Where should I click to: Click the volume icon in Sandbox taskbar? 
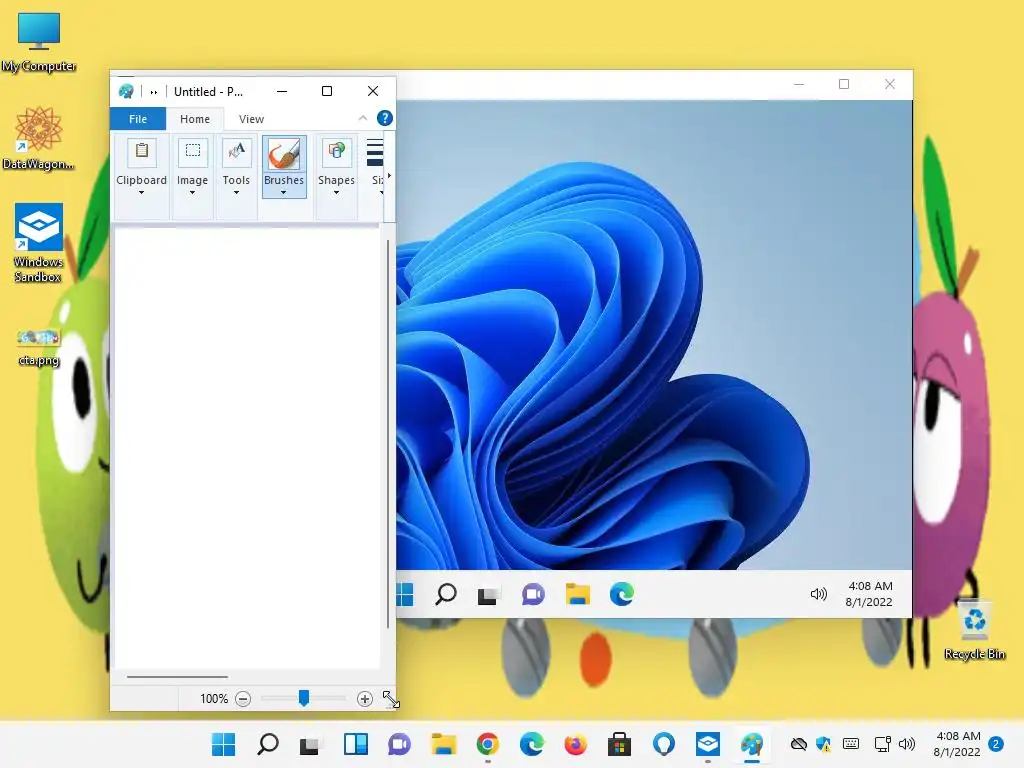coord(818,594)
